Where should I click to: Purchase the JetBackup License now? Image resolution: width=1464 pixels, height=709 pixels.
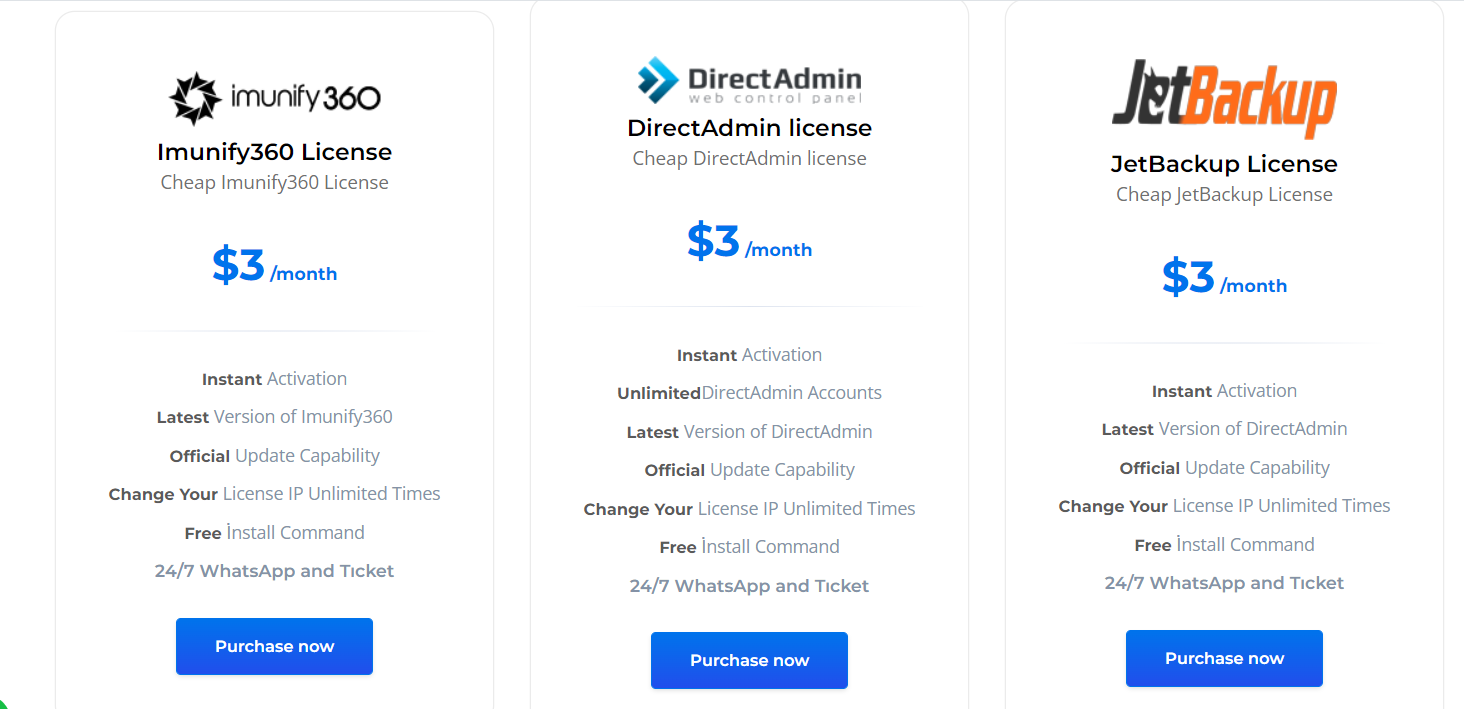pyautogui.click(x=1224, y=658)
